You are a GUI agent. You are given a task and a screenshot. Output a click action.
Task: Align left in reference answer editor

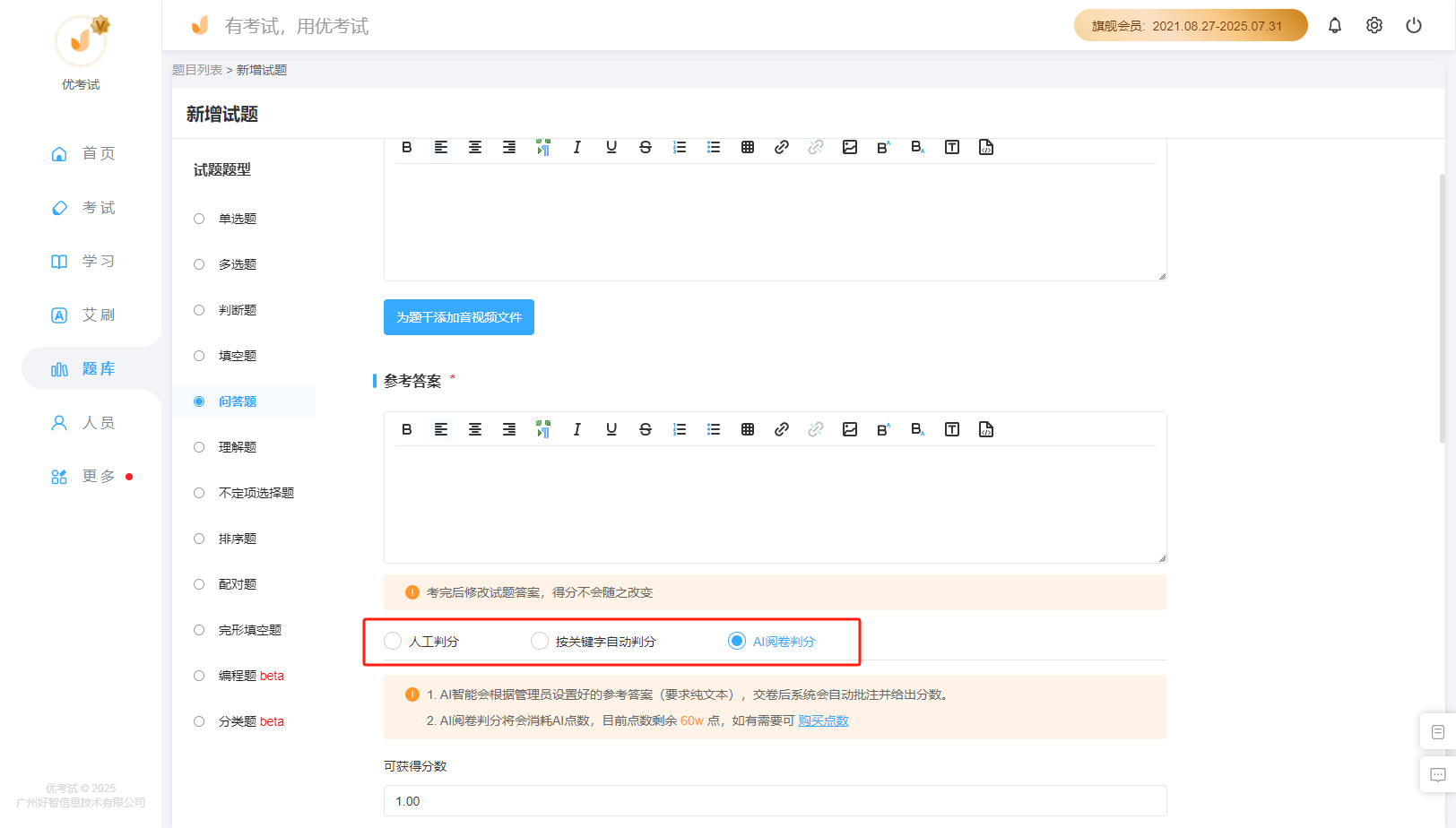click(x=441, y=429)
